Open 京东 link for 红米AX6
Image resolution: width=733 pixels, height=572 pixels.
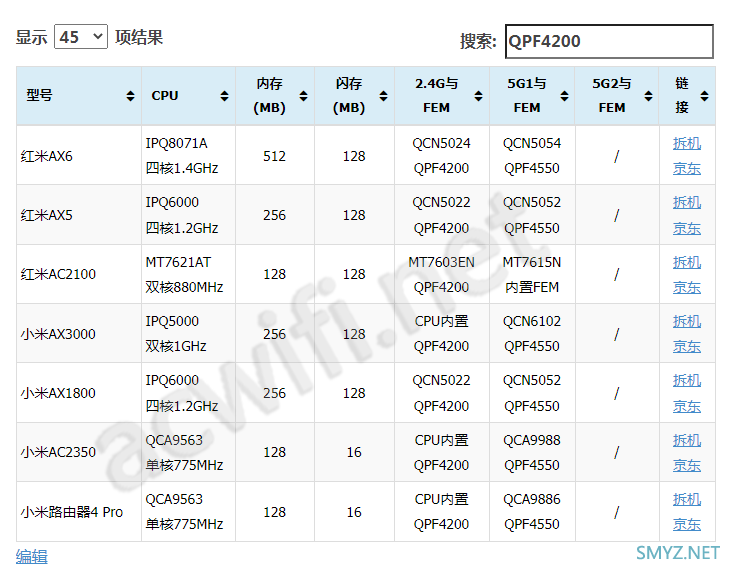coord(687,168)
